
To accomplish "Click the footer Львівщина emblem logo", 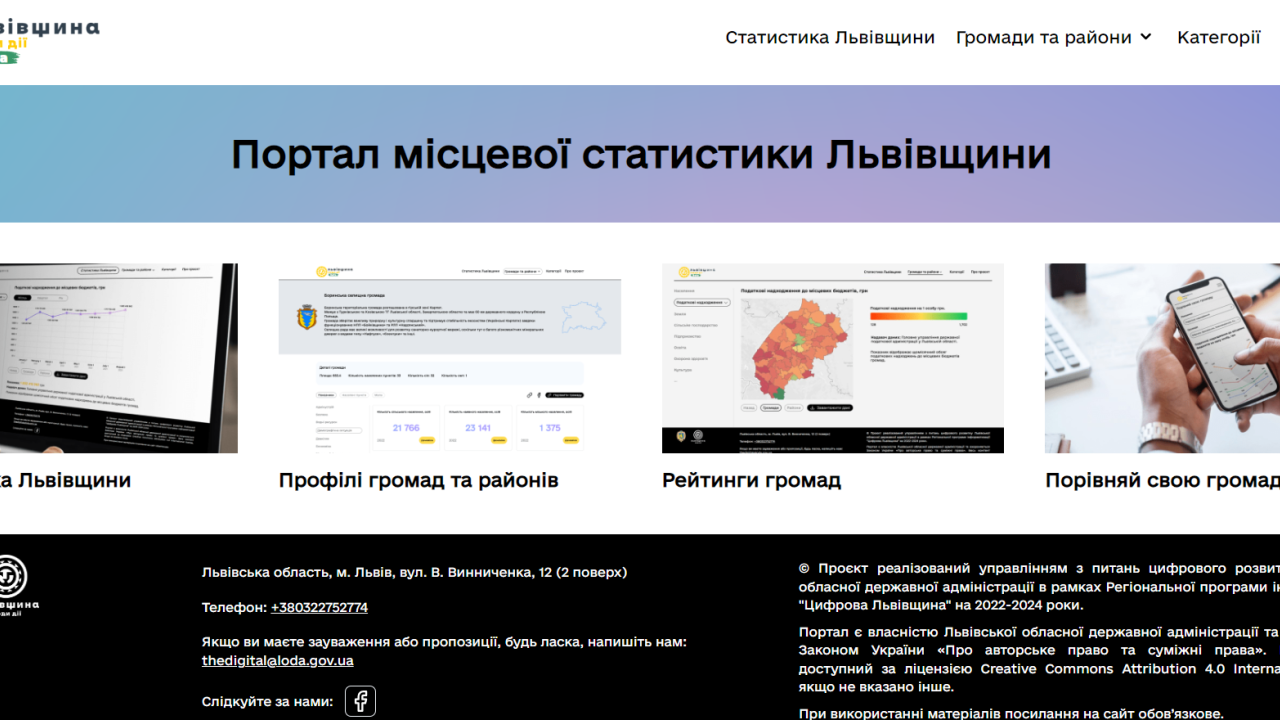I will tap(19, 586).
